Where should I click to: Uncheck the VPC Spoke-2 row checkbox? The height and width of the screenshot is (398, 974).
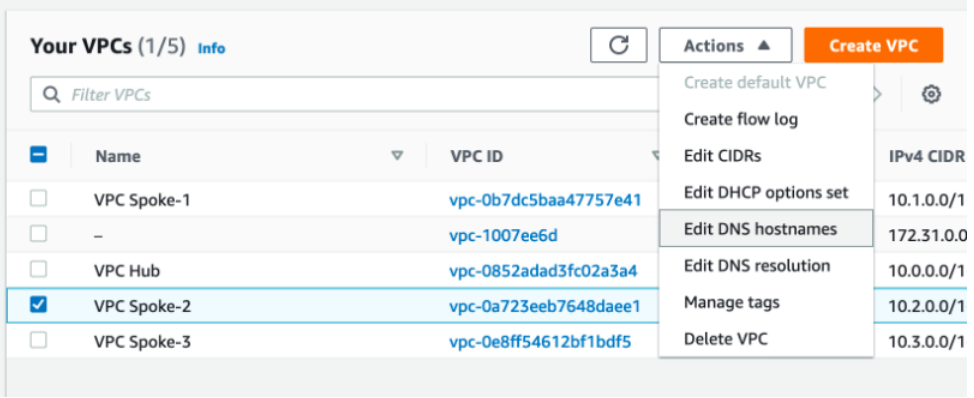coord(39,305)
